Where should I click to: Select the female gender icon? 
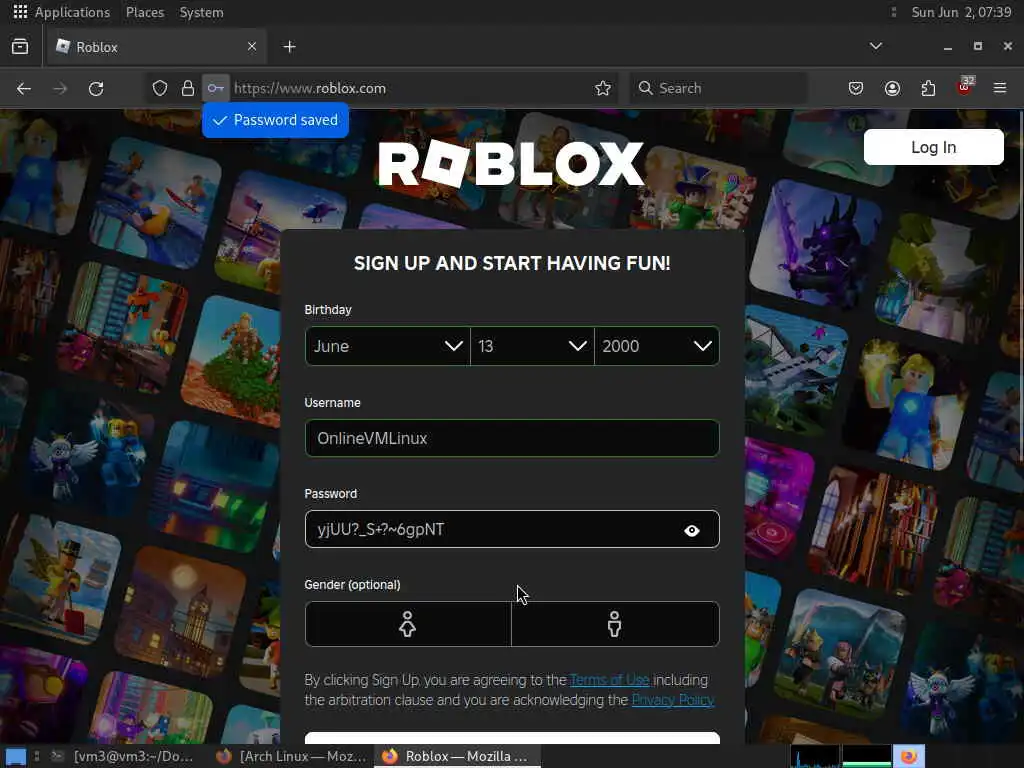pyautogui.click(x=408, y=624)
